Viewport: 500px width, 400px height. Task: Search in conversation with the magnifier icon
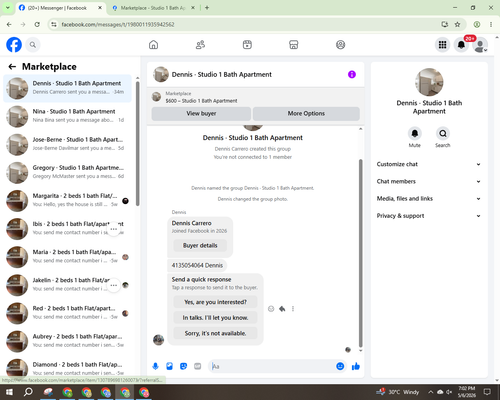point(443,134)
